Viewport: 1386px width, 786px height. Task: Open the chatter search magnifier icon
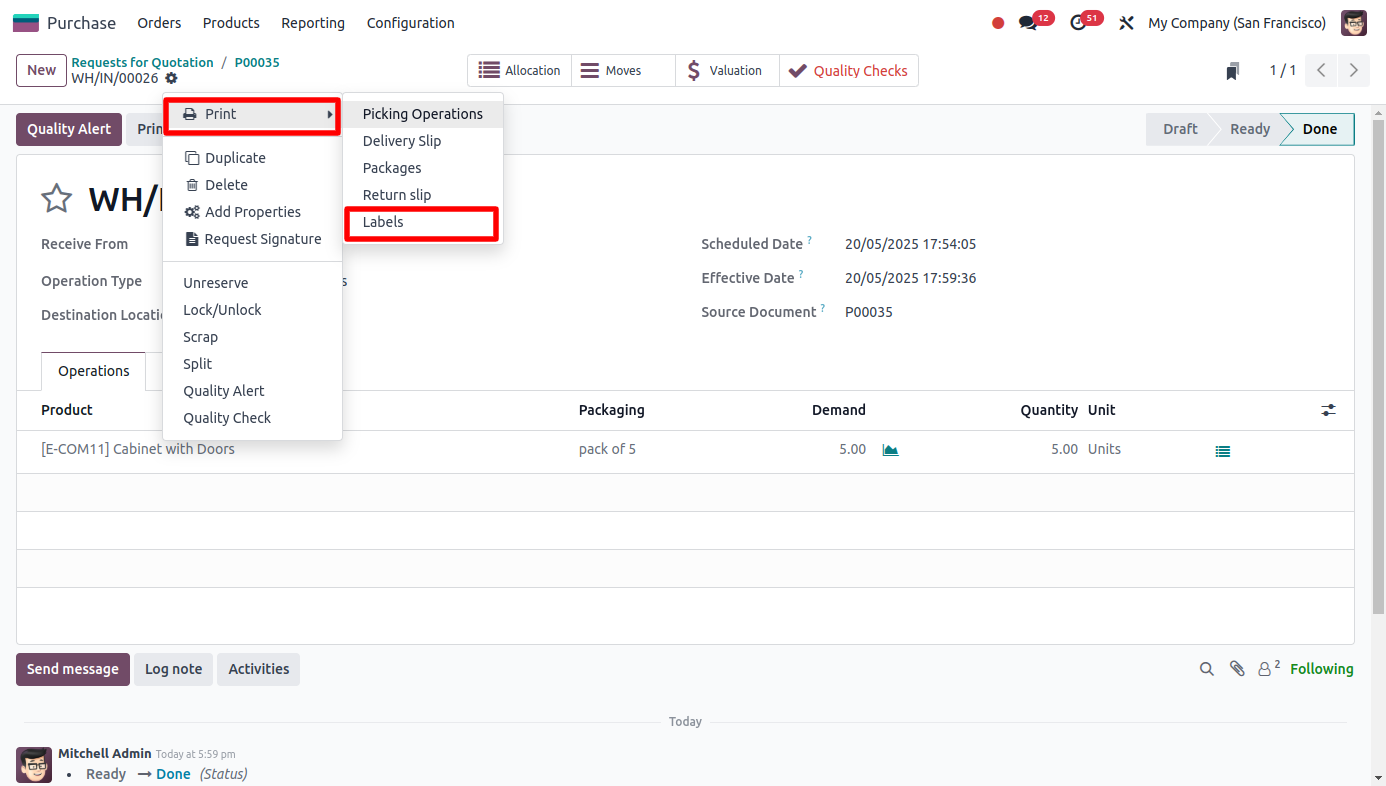1206,668
